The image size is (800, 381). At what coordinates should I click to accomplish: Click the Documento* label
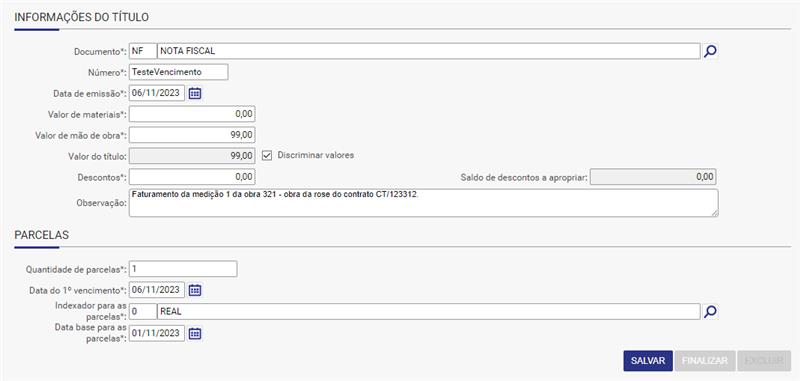click(101, 52)
